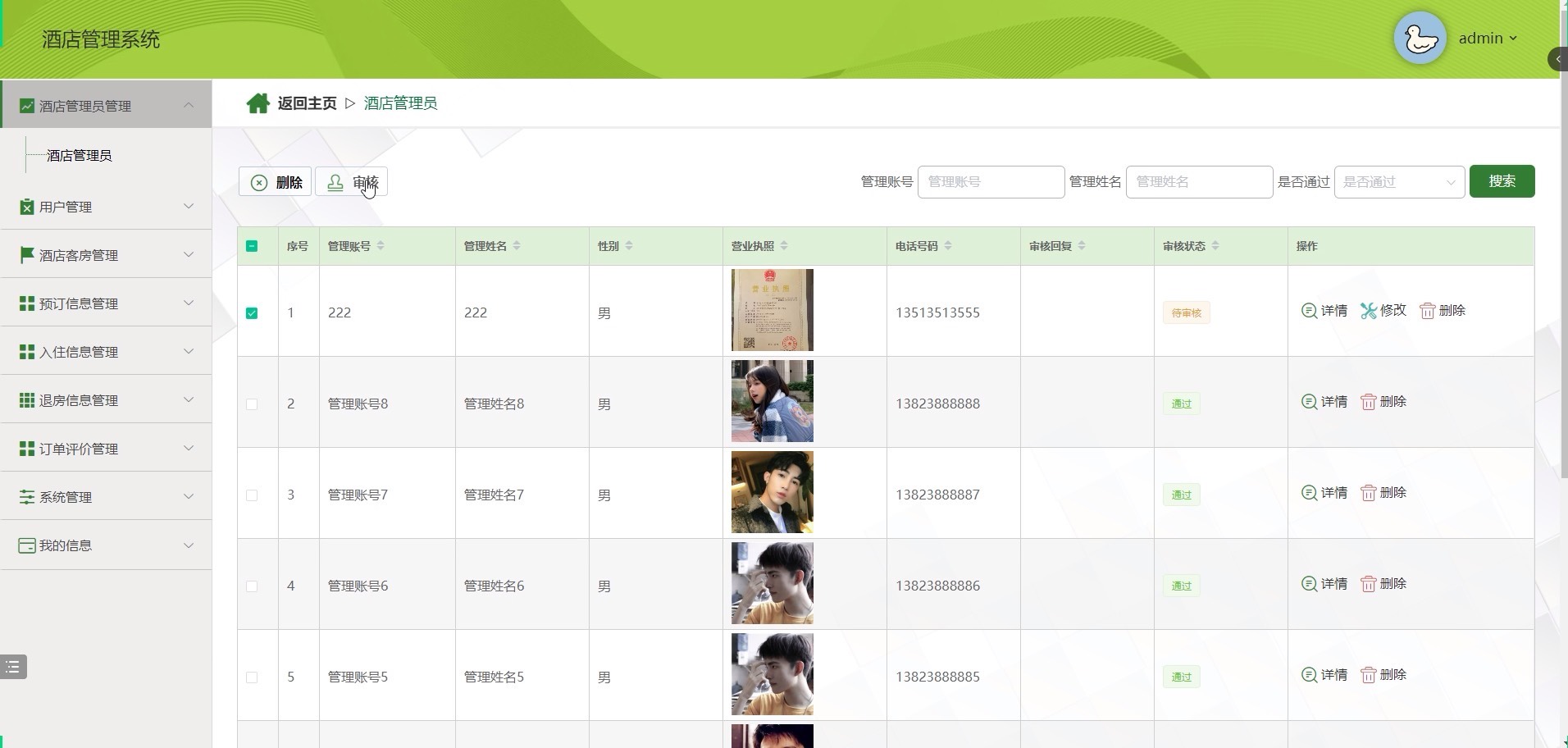The height and width of the screenshot is (748, 1568).
Task: Select 酒店管理员 submenu item
Action: coord(80,156)
